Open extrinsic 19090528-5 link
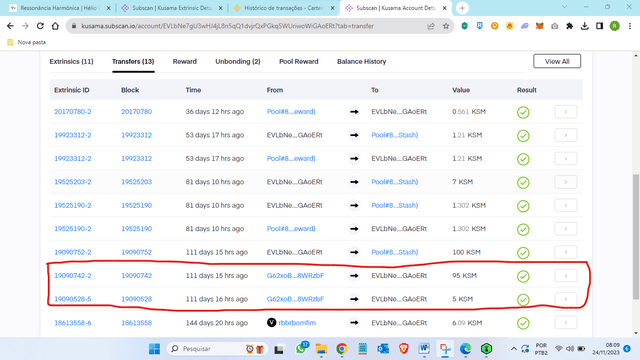 click(73, 299)
